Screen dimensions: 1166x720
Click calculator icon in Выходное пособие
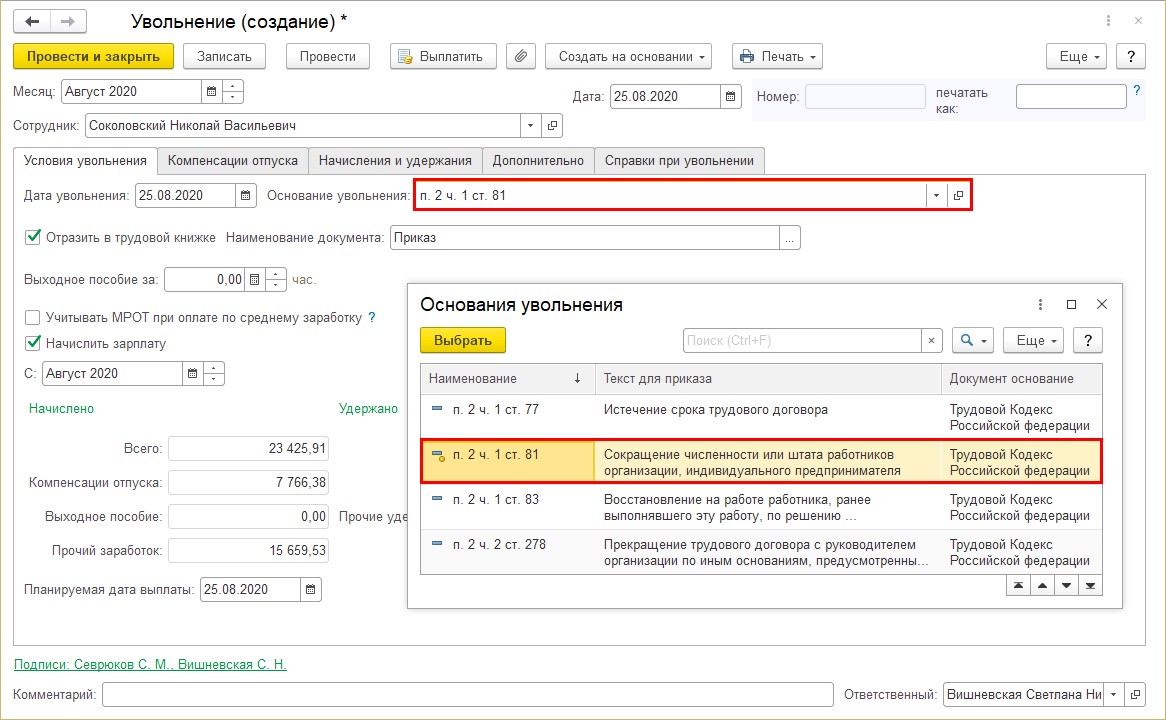[x=254, y=280]
